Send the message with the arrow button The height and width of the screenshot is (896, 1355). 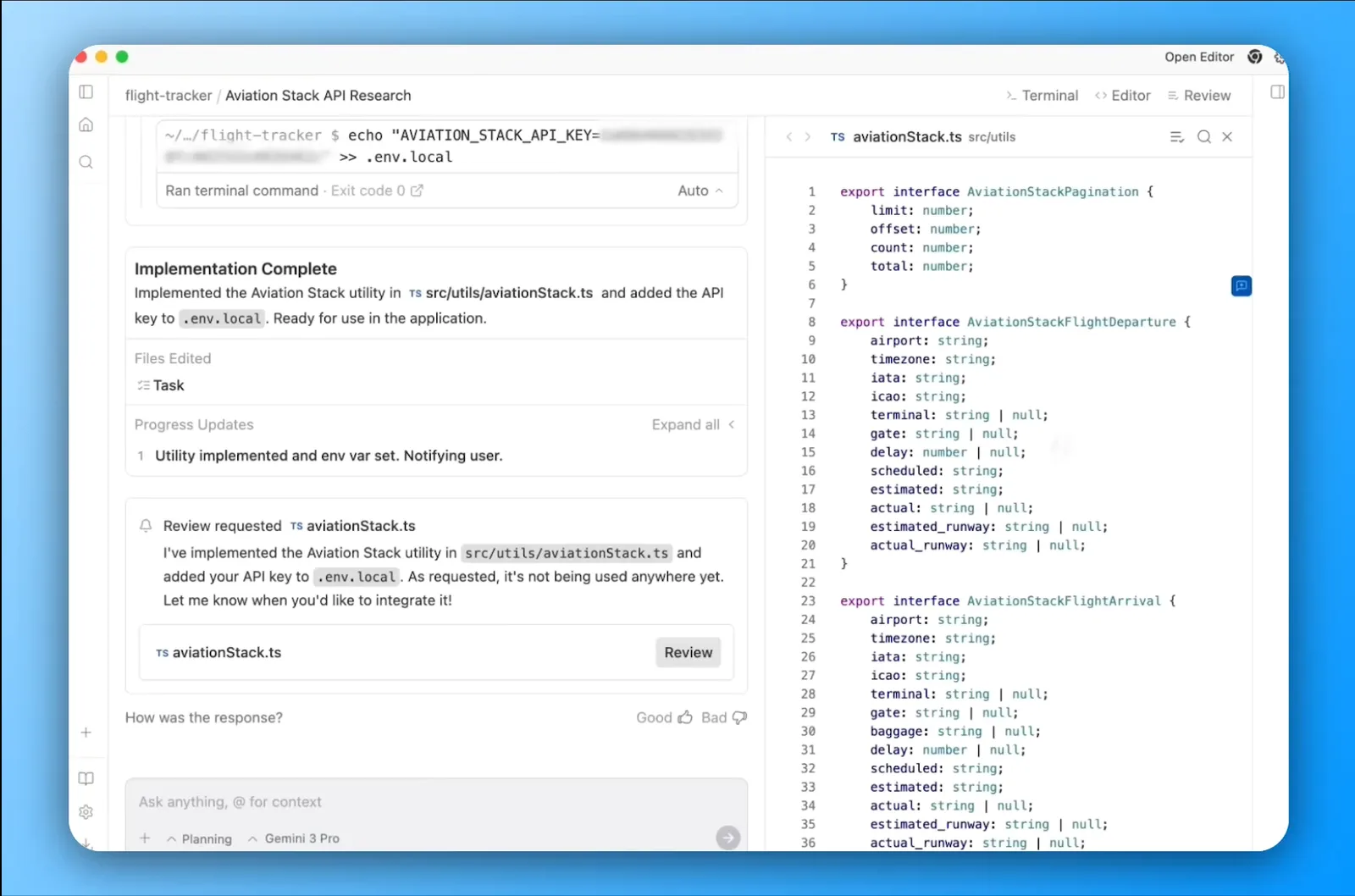(x=728, y=838)
